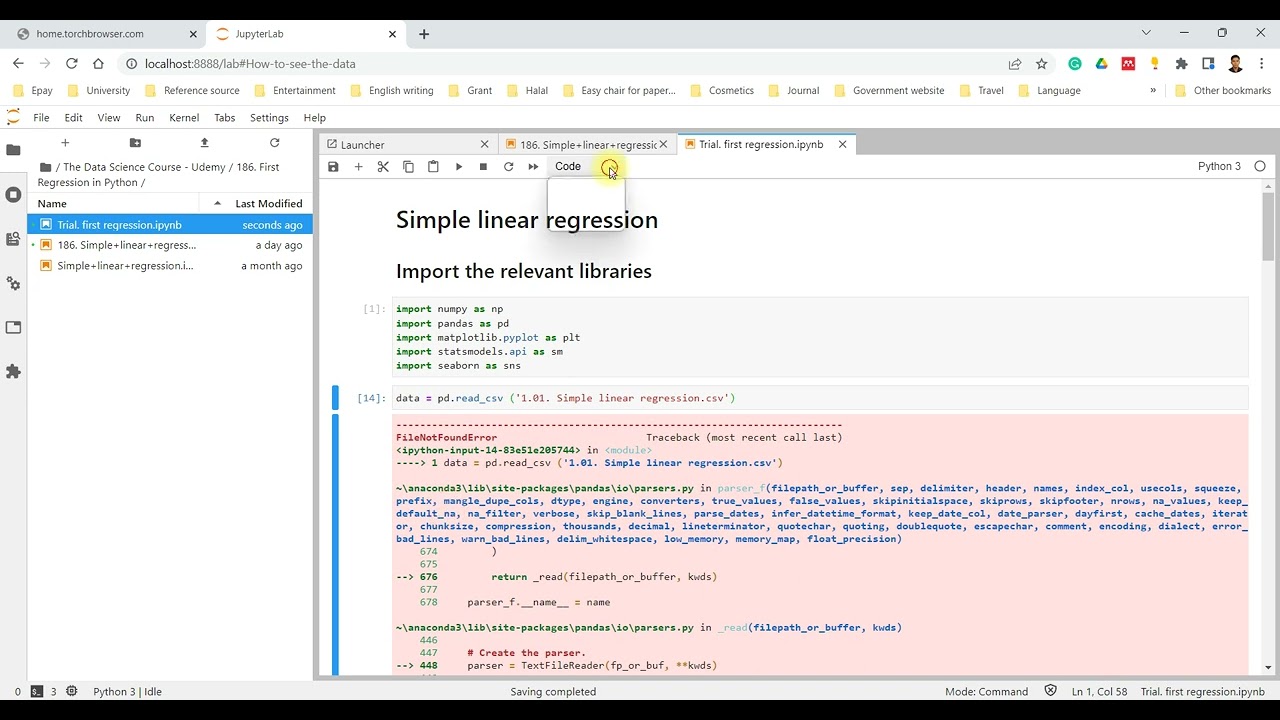Image resolution: width=1280 pixels, height=720 pixels.
Task: Show more bookmarks chevron
Action: (1153, 90)
